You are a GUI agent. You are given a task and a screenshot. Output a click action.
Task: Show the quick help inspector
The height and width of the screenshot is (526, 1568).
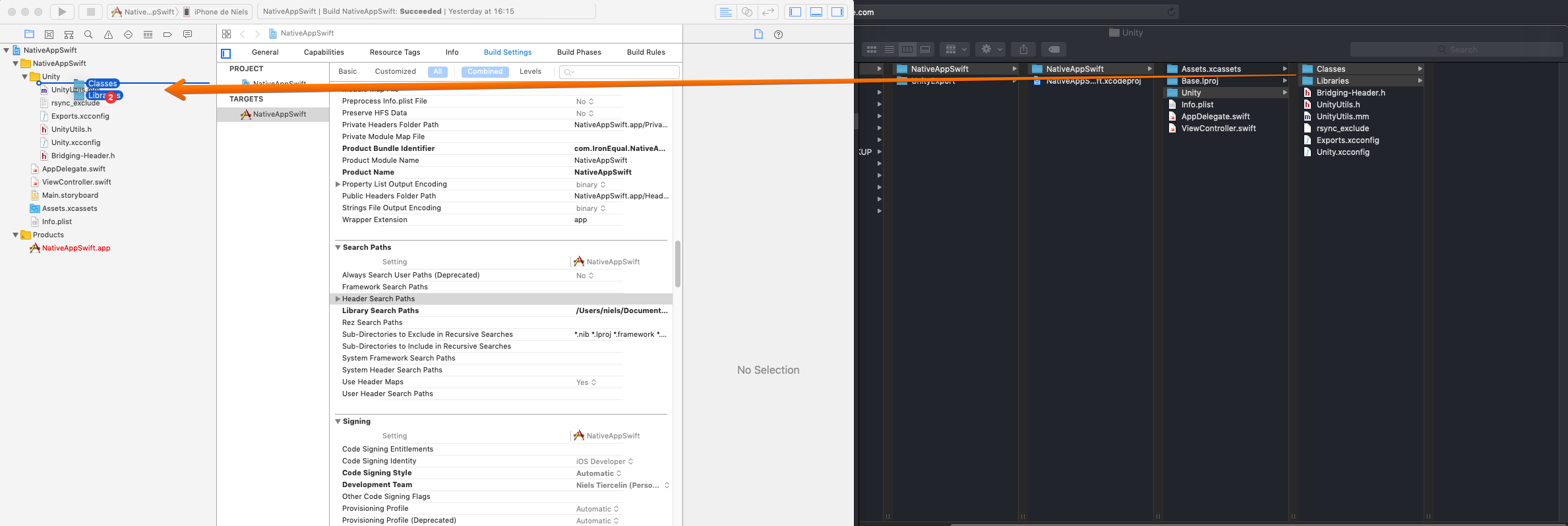(778, 34)
